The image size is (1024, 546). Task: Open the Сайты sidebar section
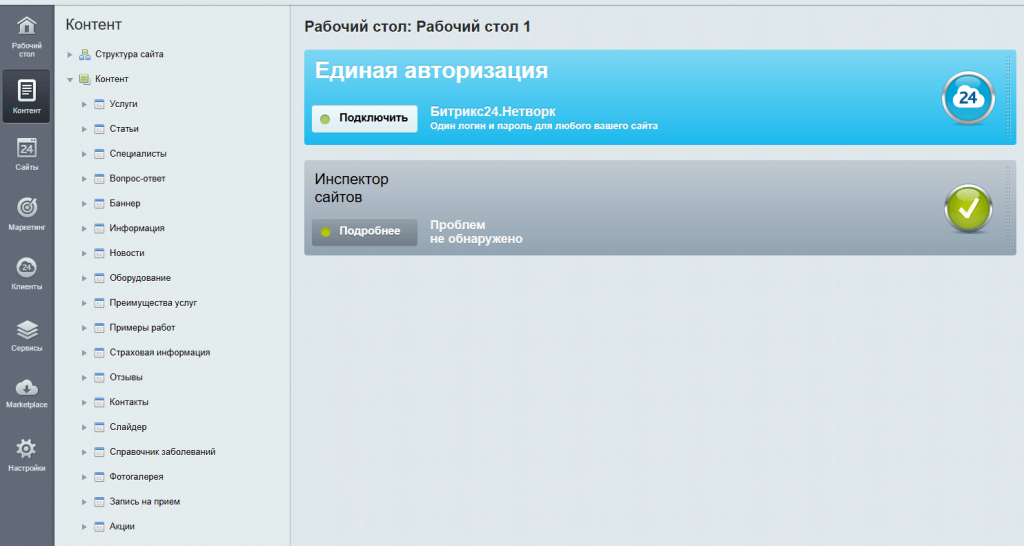[27, 155]
